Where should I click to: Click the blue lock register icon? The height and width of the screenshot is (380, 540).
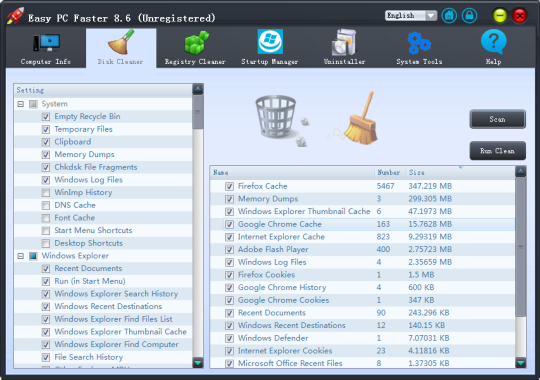pyautogui.click(x=469, y=16)
